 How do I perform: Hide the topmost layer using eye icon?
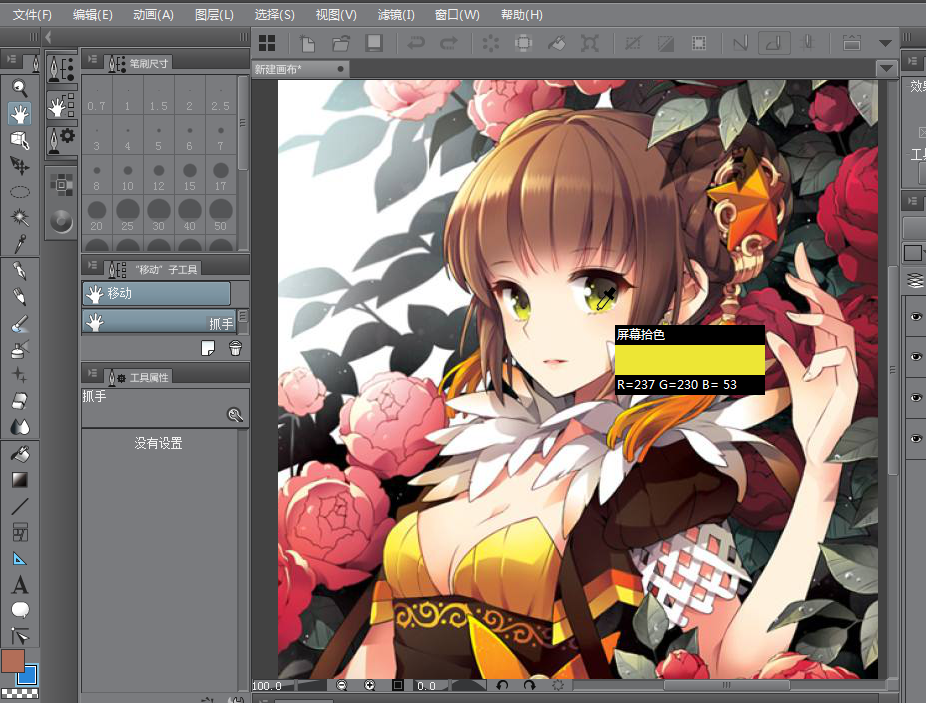tap(915, 317)
